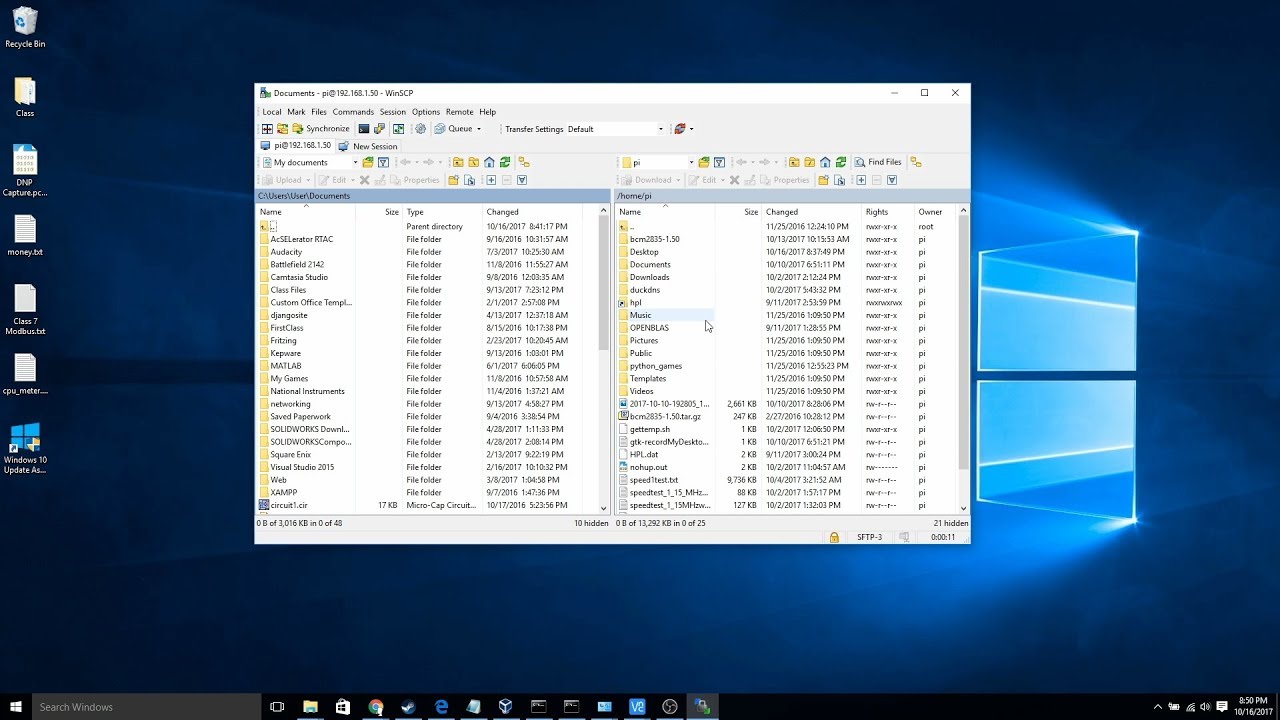Click Select Files plus icon in local panel

coord(491,180)
